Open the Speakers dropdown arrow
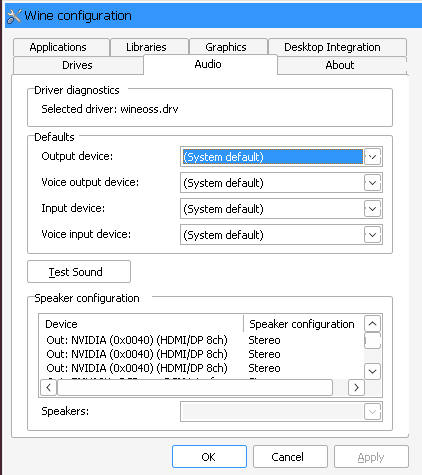Image resolution: width=422 pixels, height=475 pixels. coord(372,412)
